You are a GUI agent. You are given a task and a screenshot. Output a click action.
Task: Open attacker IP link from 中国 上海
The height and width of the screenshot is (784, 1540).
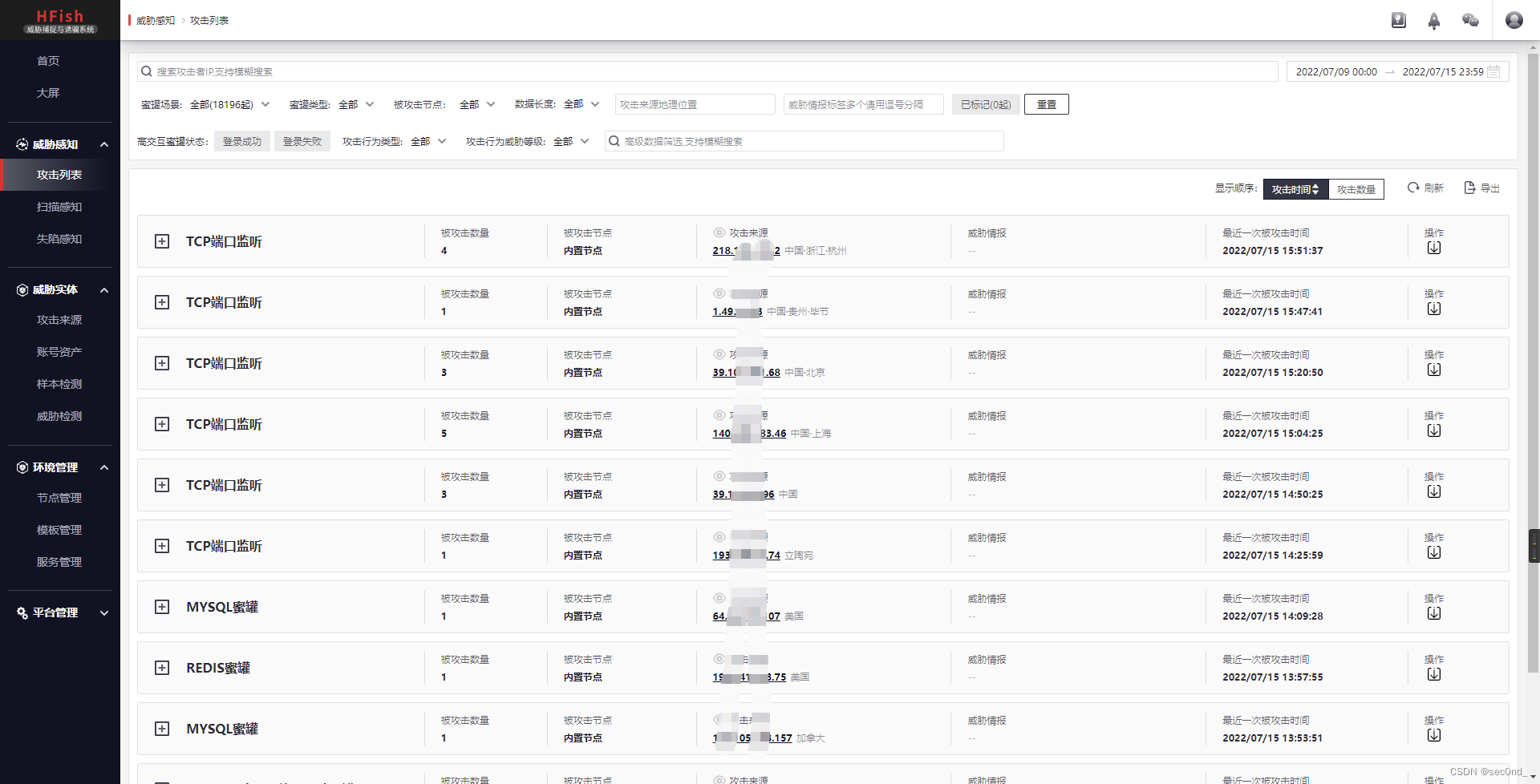(749, 433)
